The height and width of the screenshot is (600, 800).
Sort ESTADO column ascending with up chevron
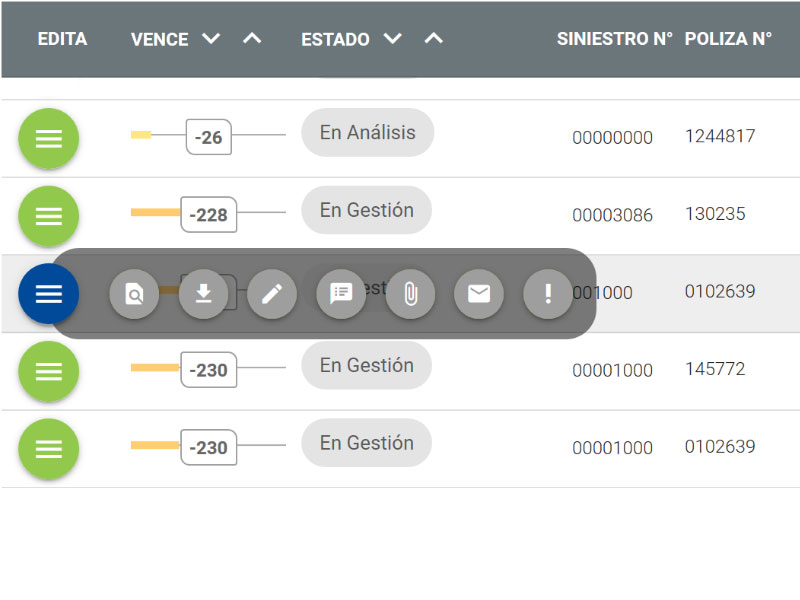pos(433,39)
